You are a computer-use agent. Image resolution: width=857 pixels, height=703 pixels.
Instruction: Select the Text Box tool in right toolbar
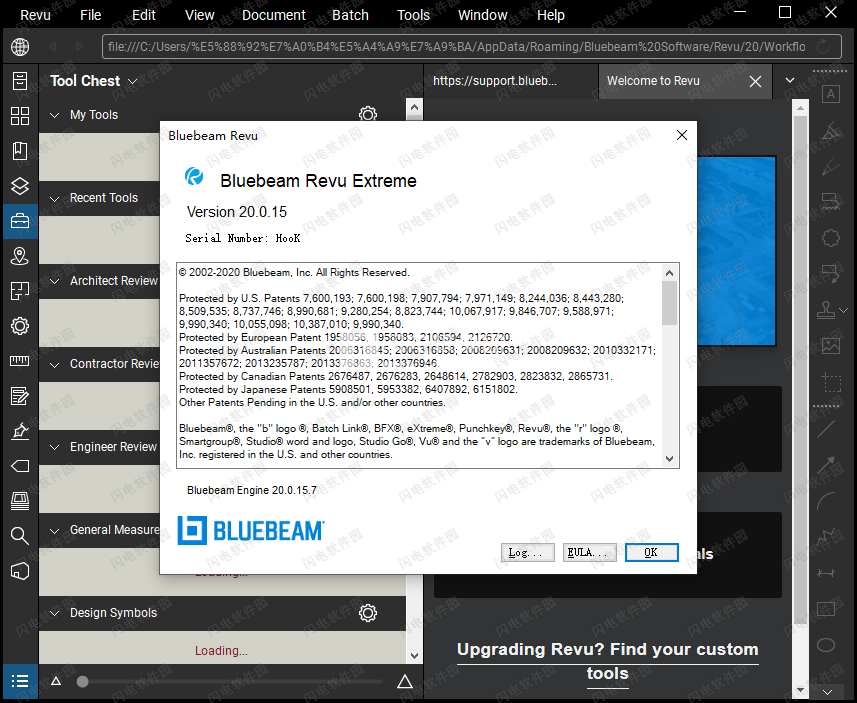pyautogui.click(x=831, y=94)
